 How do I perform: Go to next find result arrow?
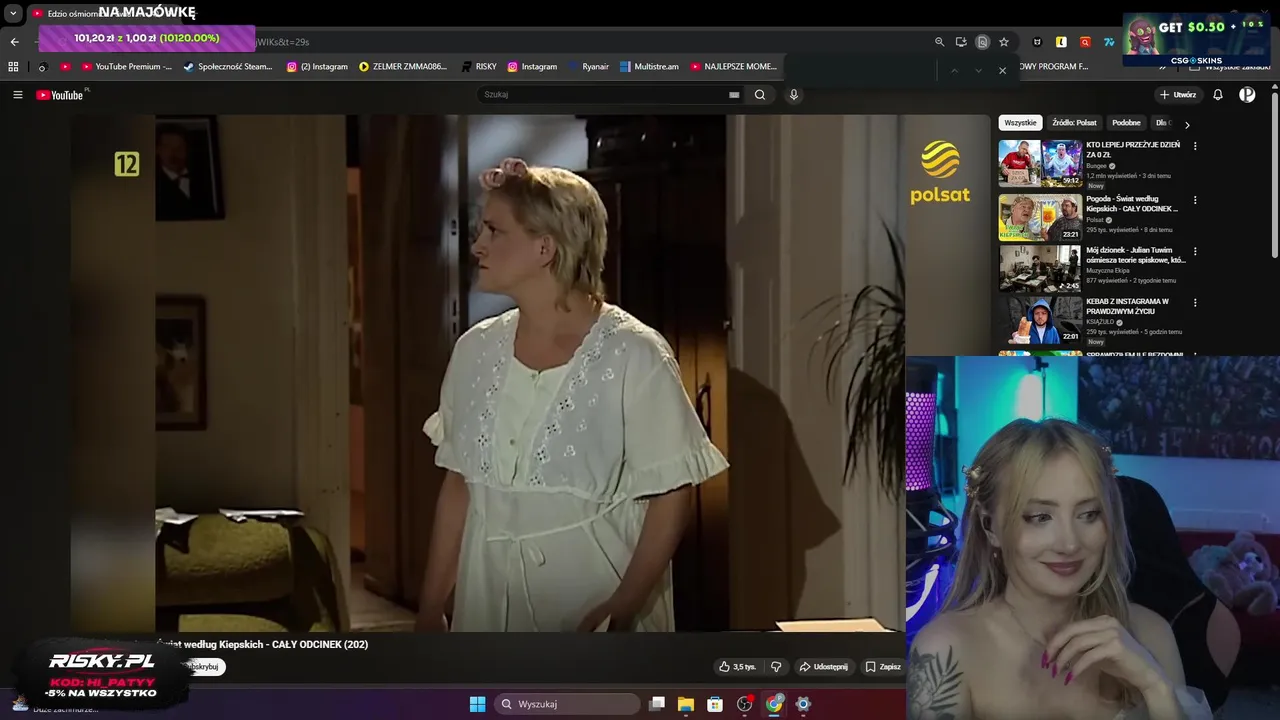[978, 70]
